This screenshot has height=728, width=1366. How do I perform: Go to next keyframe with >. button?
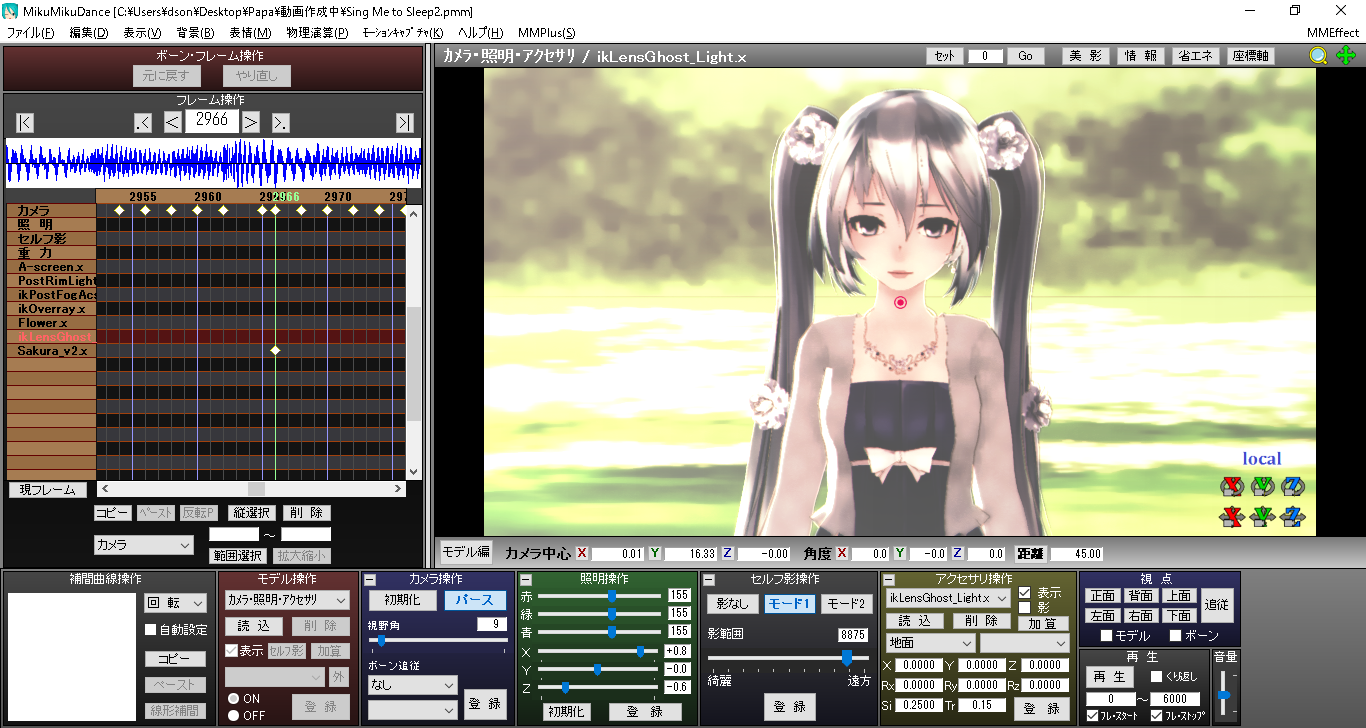[281, 123]
